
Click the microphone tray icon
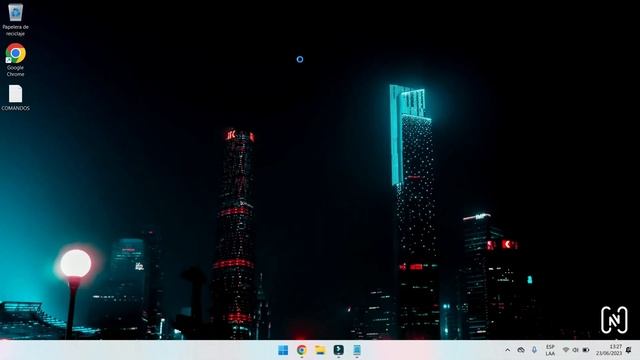coord(534,350)
